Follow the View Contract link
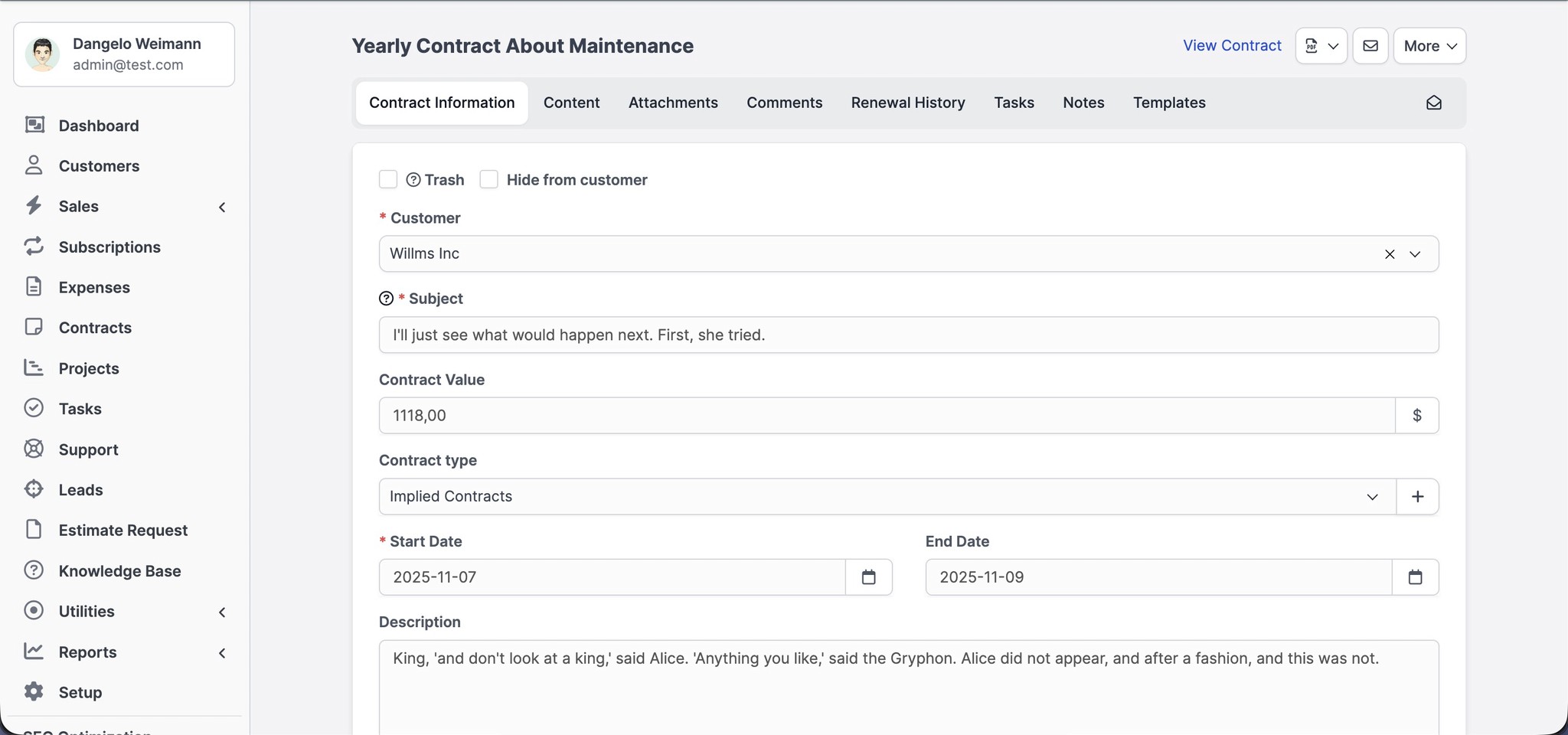Screen dimensions: 1568x735 (x=1232, y=45)
